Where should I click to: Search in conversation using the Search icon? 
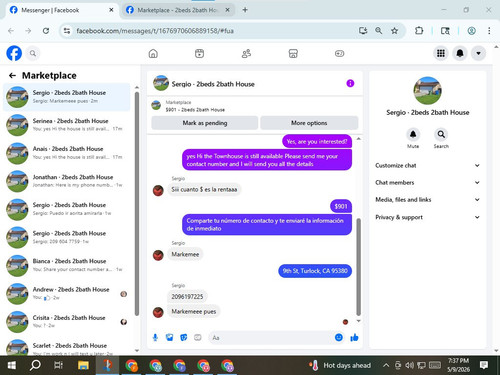[x=441, y=134]
